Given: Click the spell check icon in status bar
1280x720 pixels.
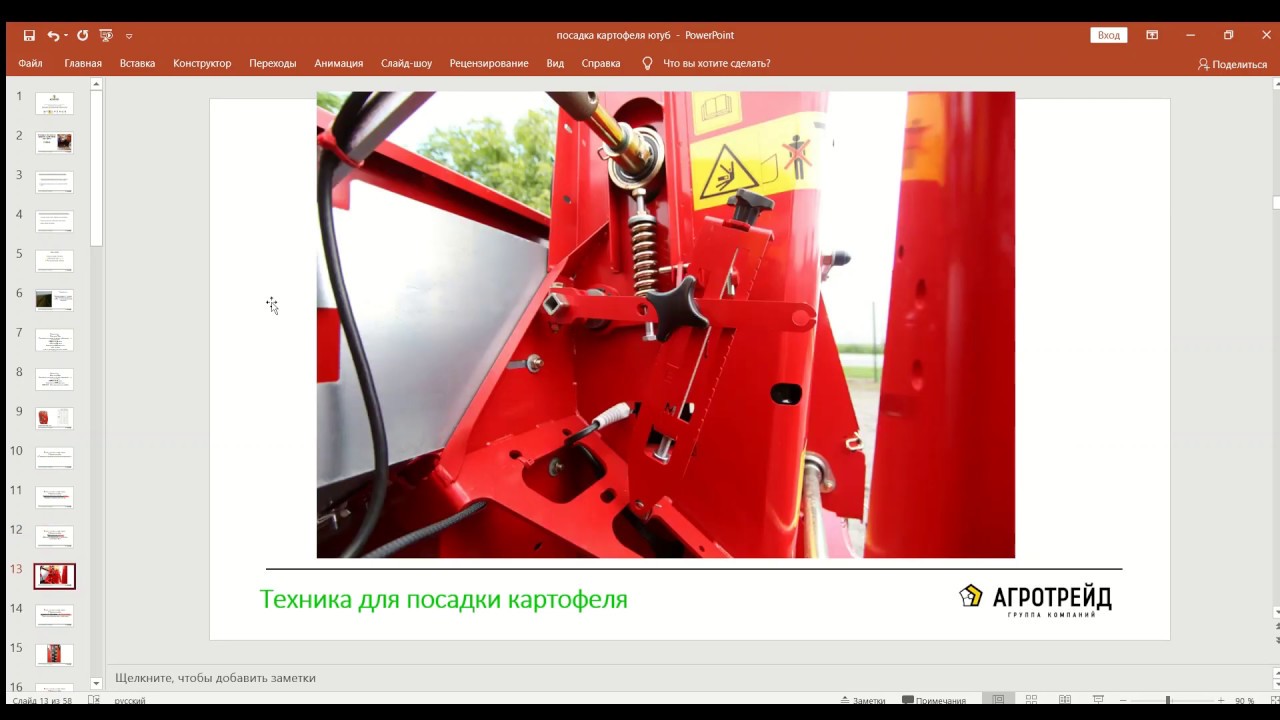Looking at the screenshot, I should point(94,701).
